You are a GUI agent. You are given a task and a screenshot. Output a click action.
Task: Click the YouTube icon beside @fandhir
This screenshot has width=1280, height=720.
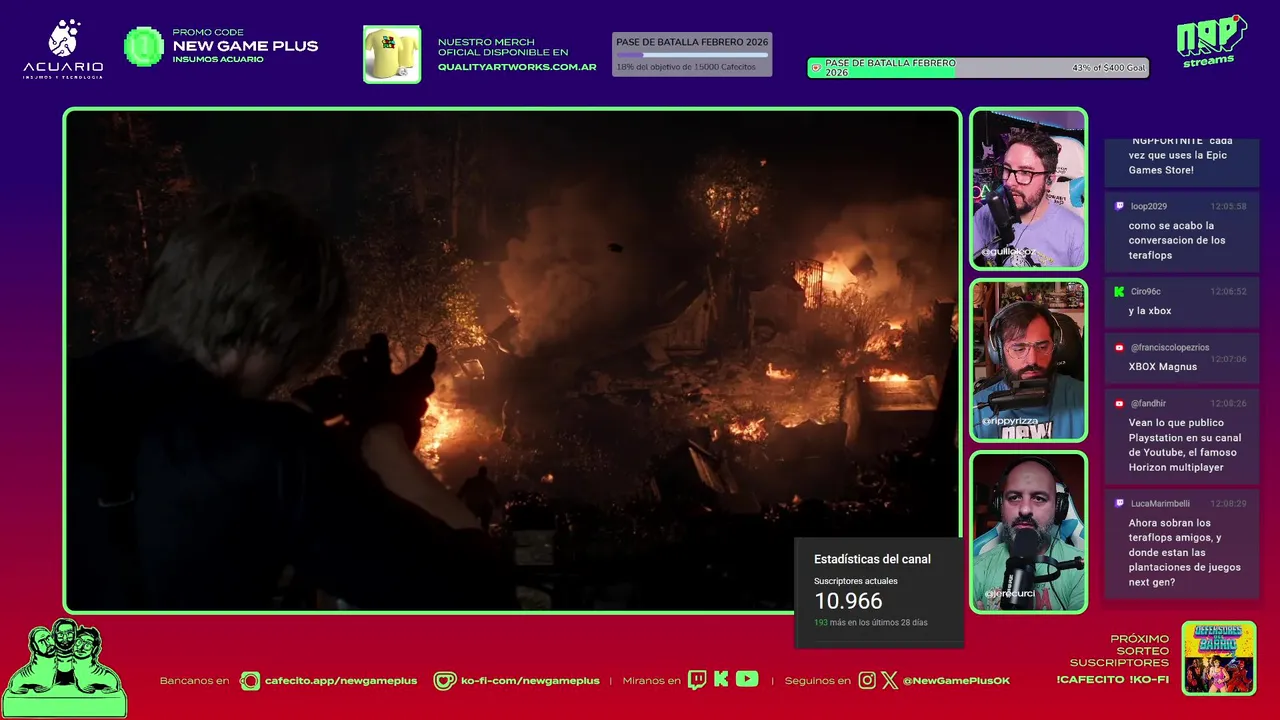click(1119, 404)
